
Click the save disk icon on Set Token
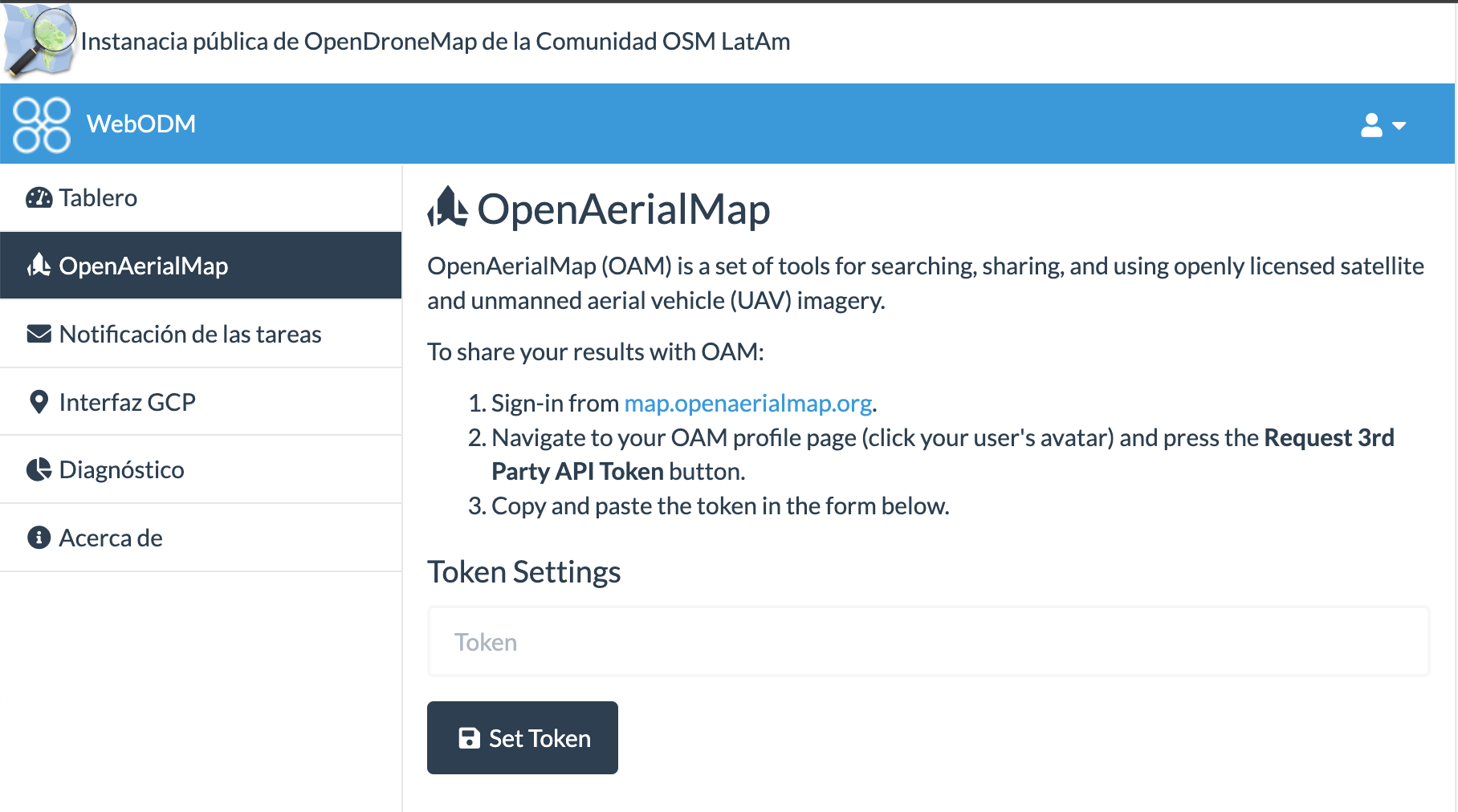coord(469,738)
